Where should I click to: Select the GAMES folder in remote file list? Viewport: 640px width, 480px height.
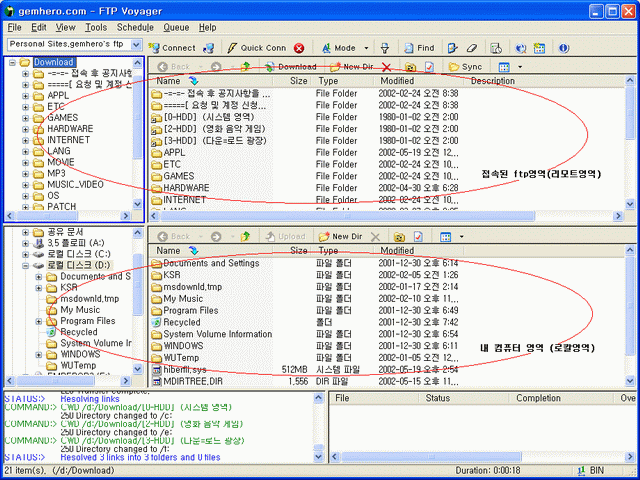tap(178, 176)
